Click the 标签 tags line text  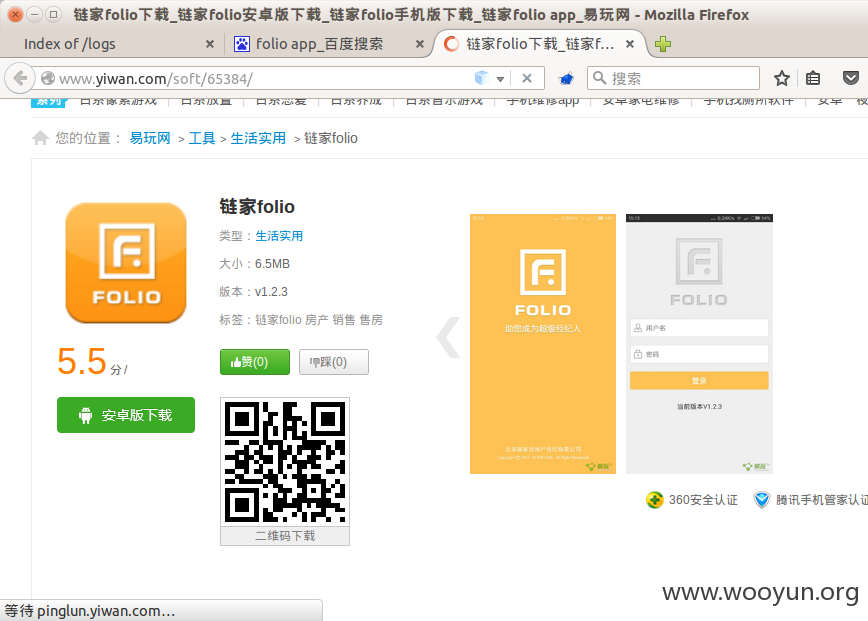301,319
